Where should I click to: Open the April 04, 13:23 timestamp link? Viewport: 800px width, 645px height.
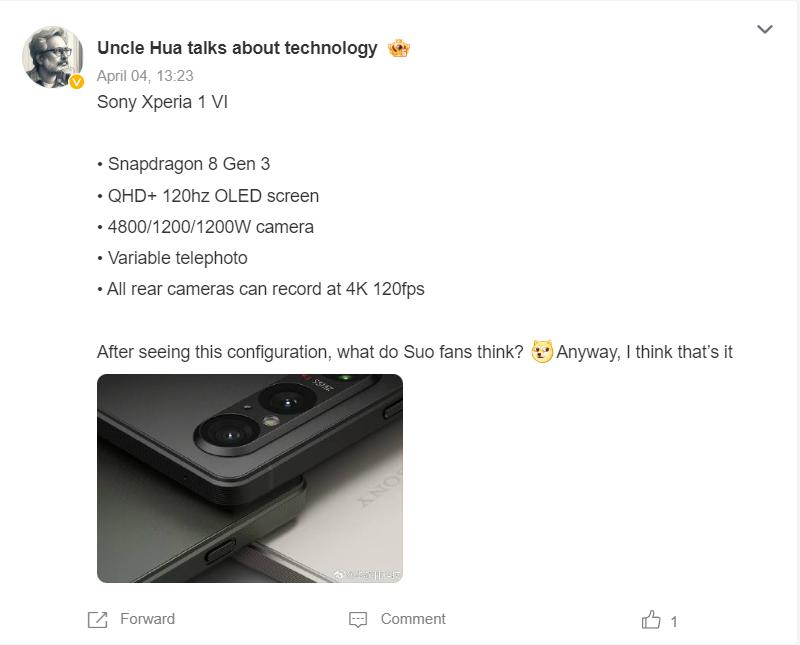(145, 76)
